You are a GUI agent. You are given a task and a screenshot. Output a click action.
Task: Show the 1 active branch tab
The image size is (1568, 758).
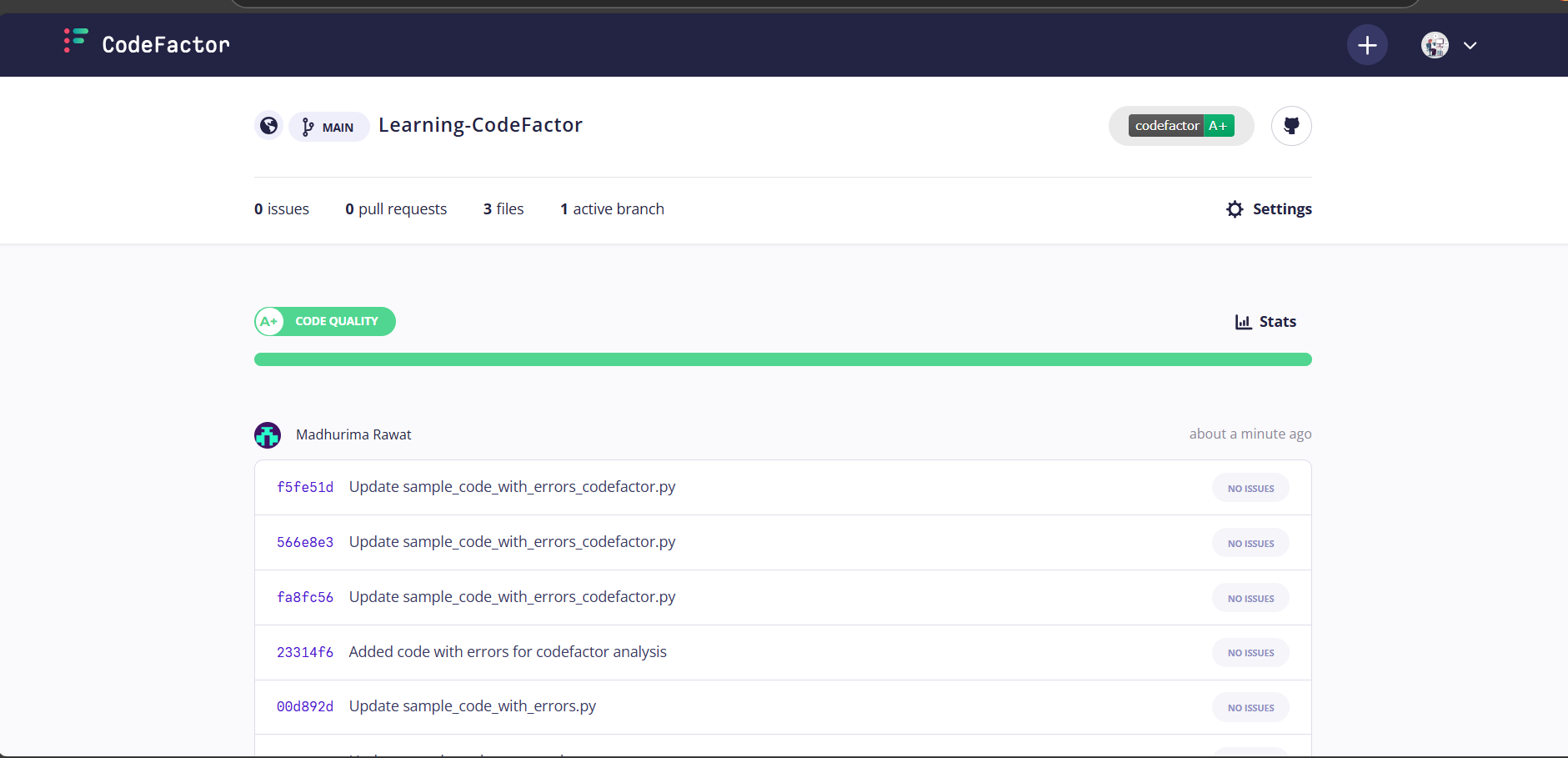pos(612,209)
